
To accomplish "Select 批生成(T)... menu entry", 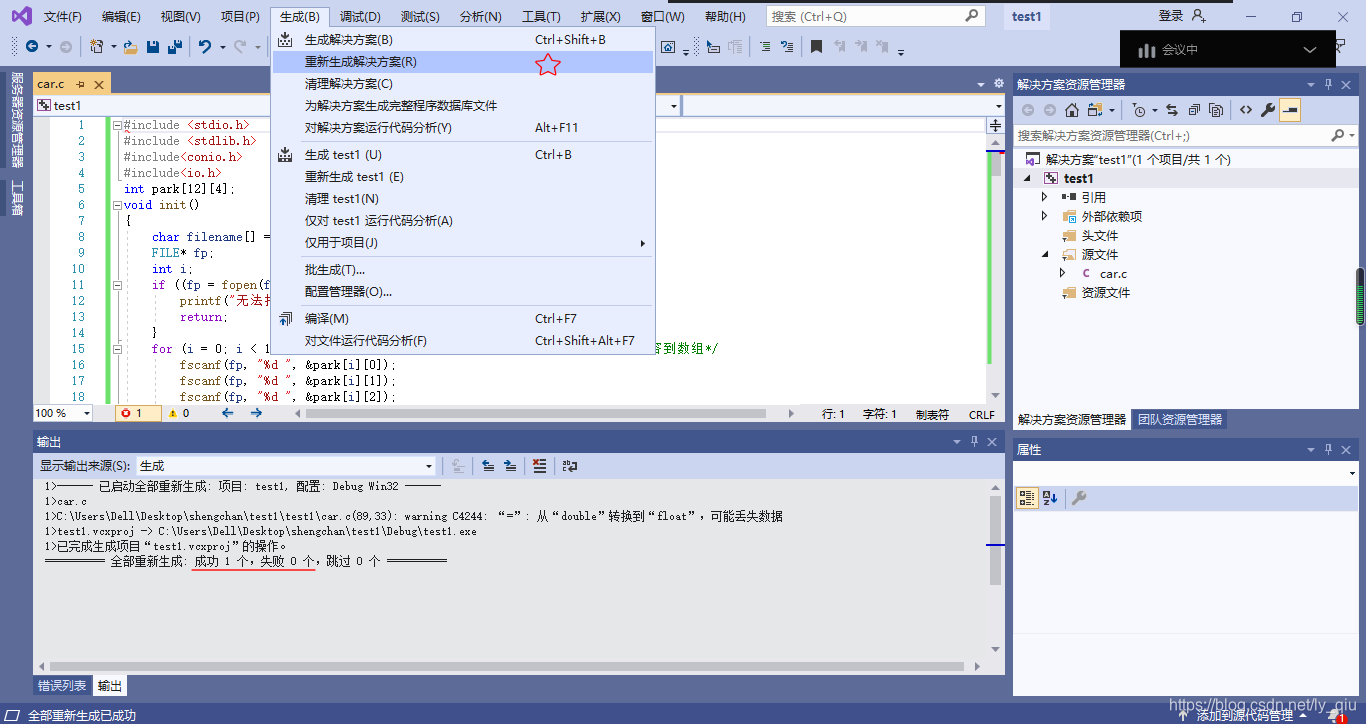I will 463,270.
